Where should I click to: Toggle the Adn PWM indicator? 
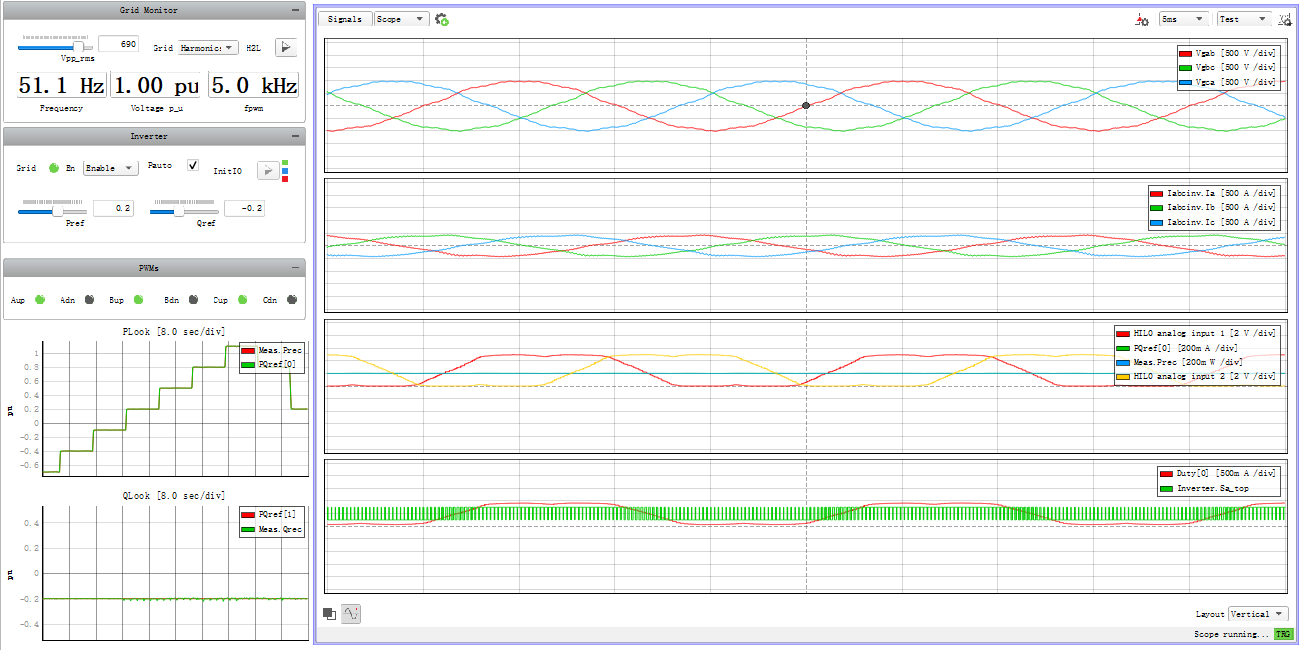90,299
